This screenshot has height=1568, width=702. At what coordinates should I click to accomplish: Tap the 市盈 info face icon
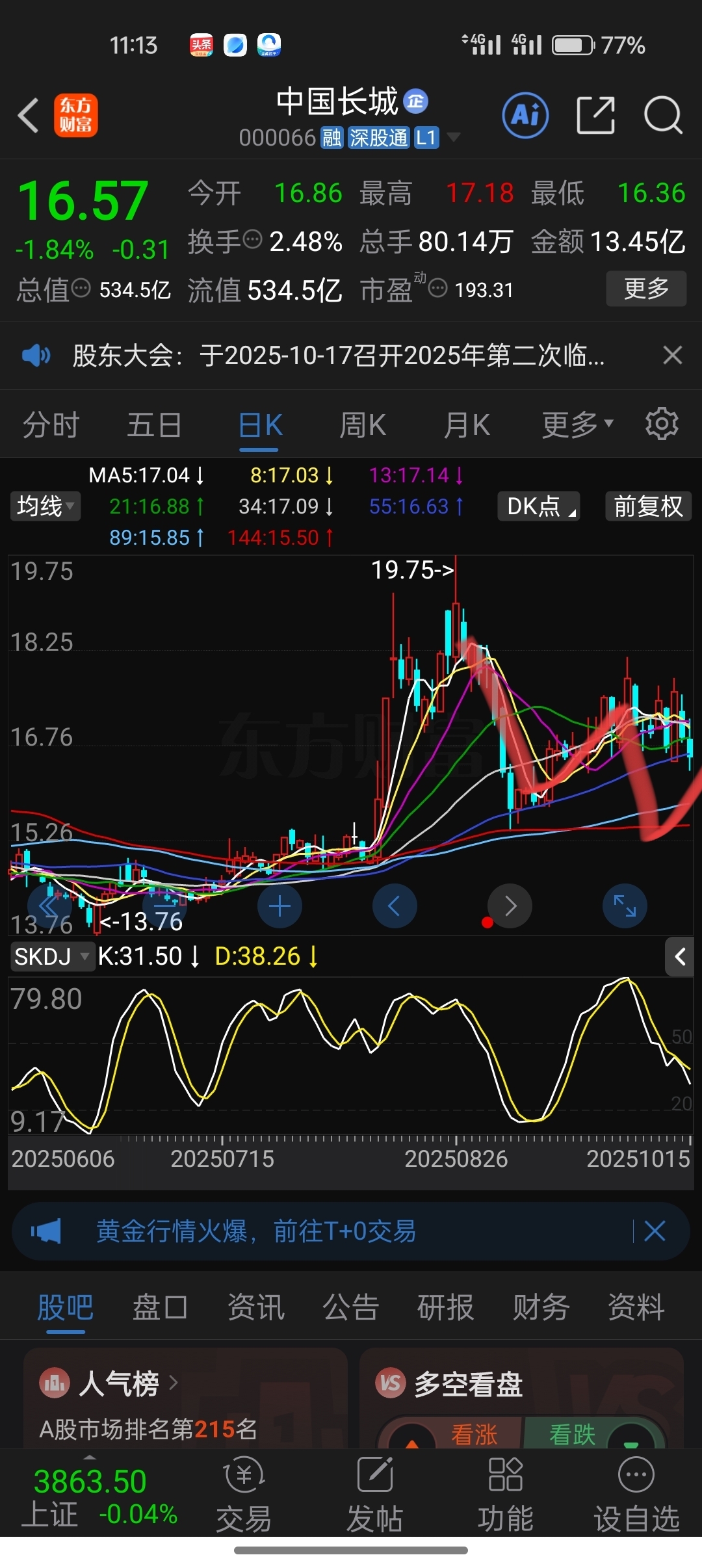[438, 288]
